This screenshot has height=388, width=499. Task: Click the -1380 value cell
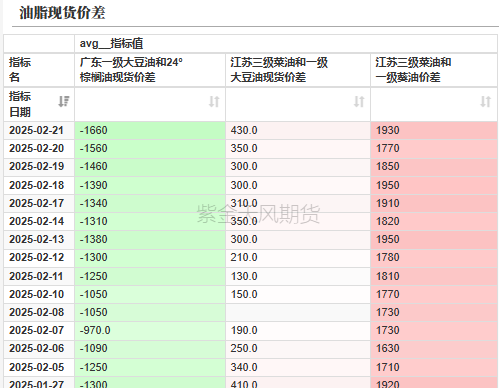(150, 239)
